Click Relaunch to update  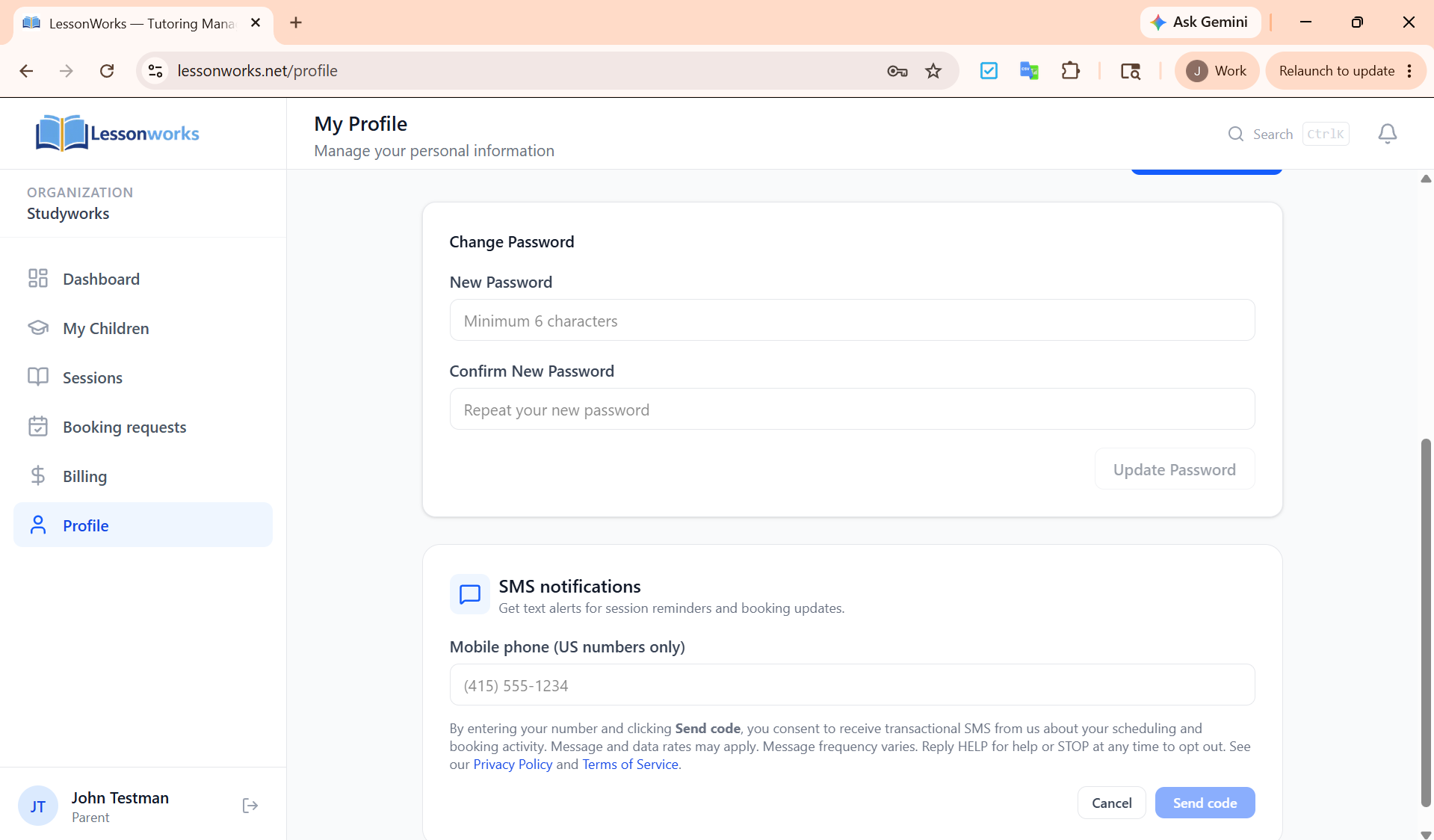pos(1336,71)
